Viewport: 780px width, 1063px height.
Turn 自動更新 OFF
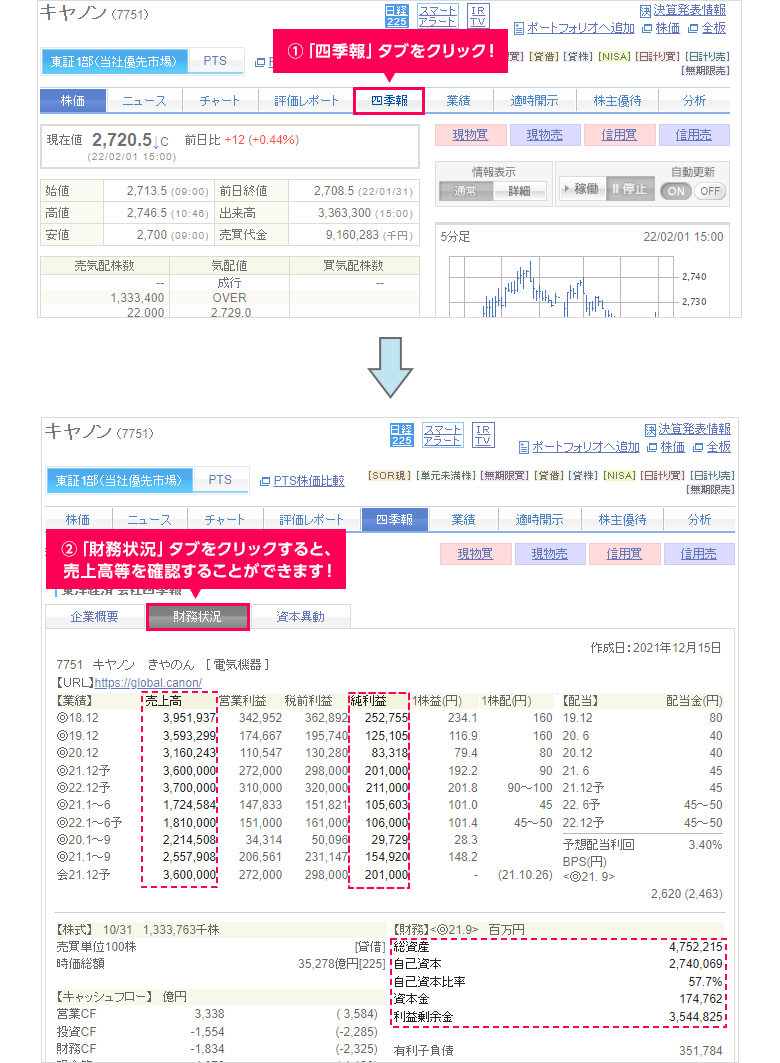pos(710,191)
